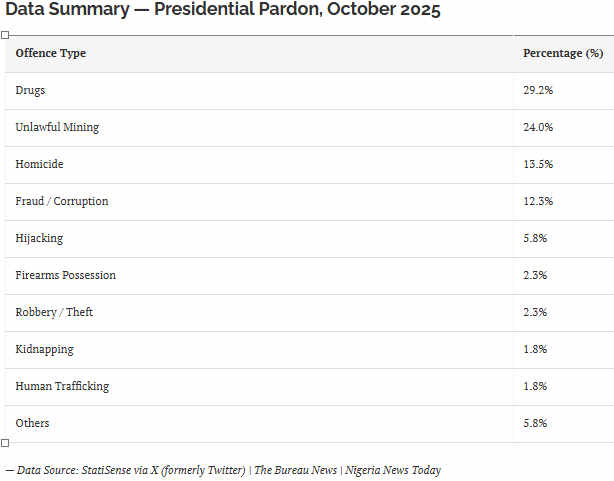Screen dimensions: 614x481
Task: Click the table handle at top-left corner
Action: pos(5,35)
